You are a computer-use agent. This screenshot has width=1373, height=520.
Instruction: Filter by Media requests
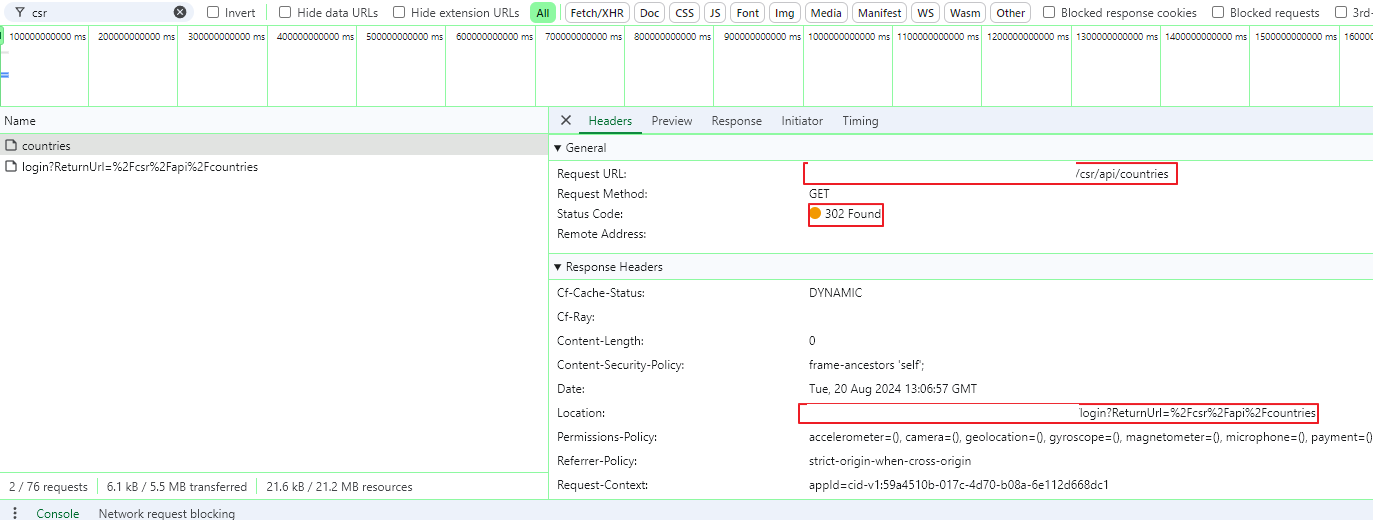click(x=826, y=13)
